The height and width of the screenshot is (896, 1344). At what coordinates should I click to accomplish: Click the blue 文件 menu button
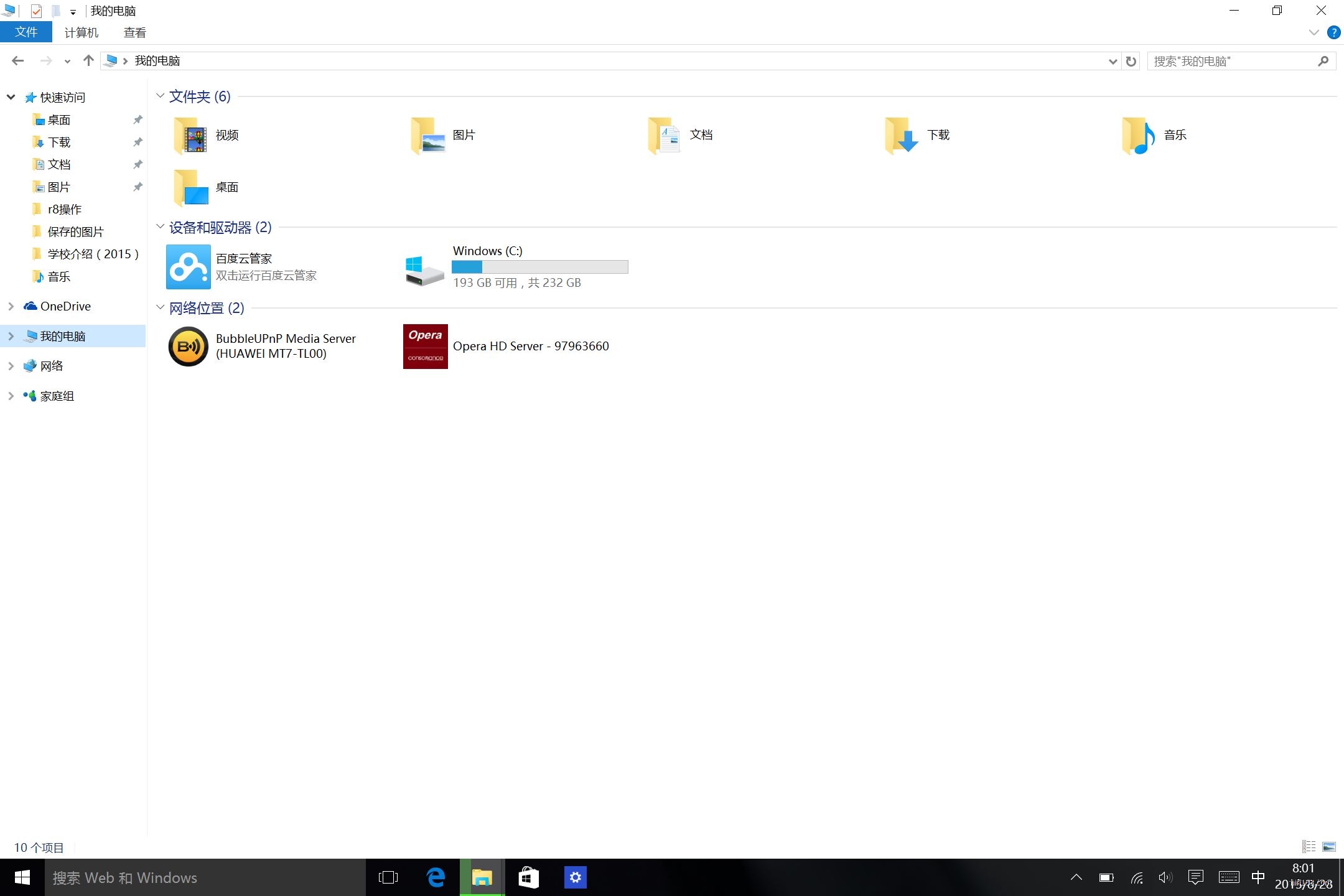click(26, 32)
